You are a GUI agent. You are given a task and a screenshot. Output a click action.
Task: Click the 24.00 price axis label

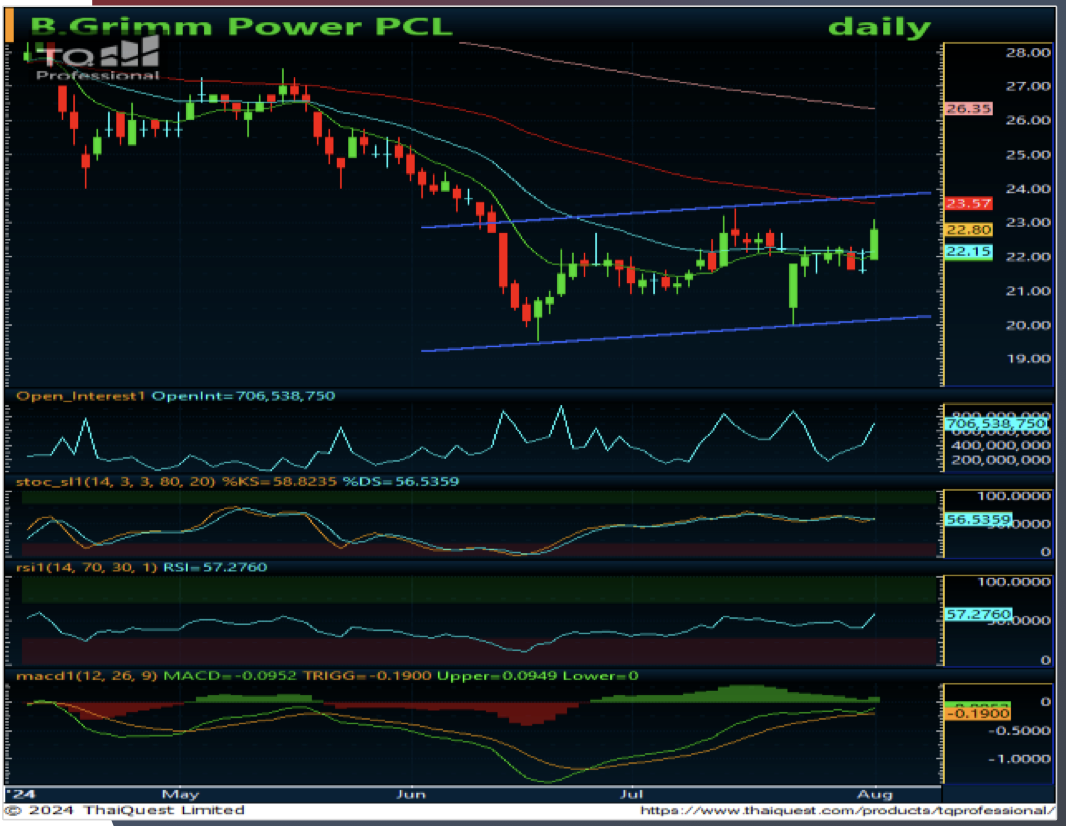pos(1028,189)
